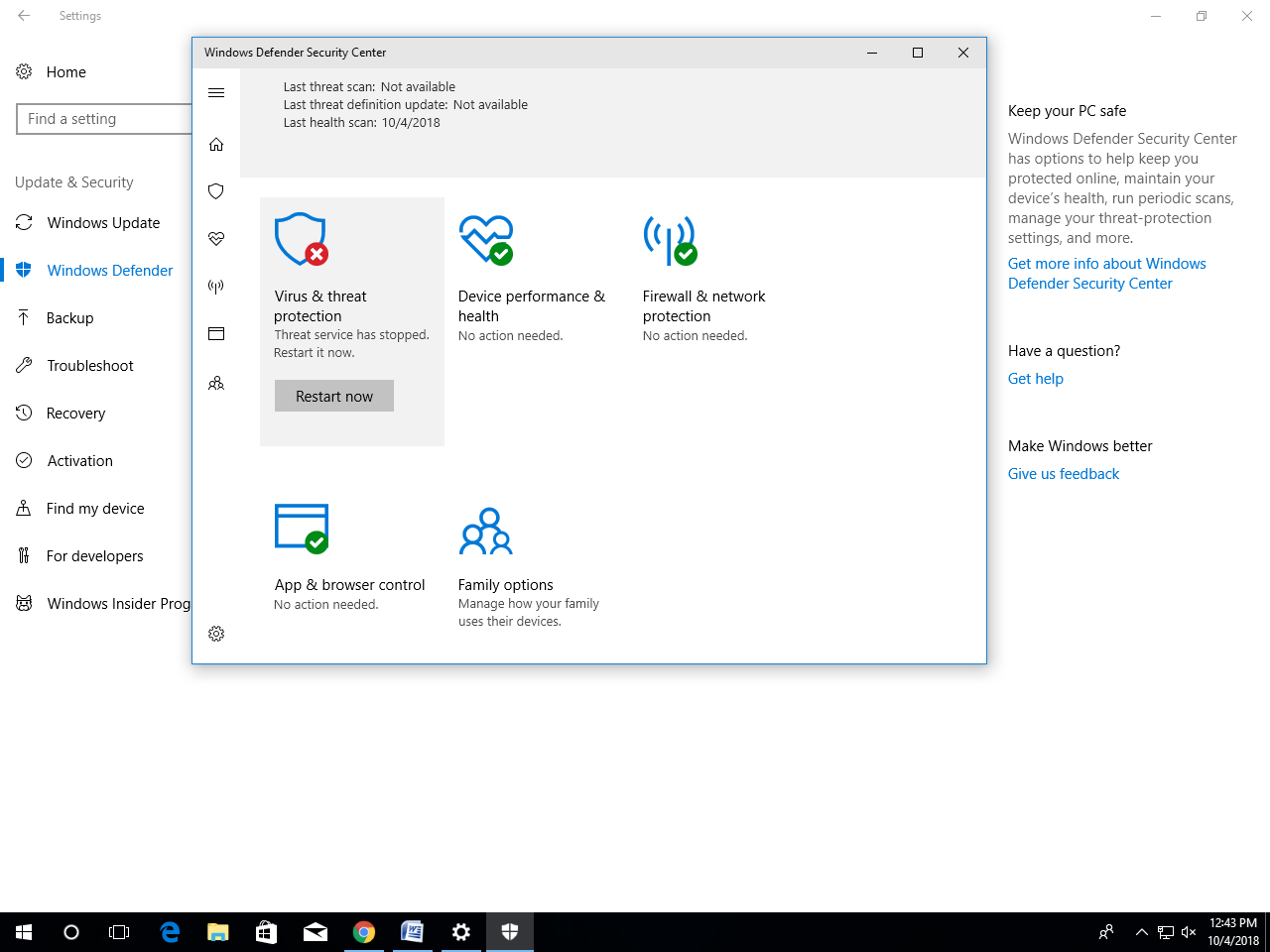Select Find my device in Settings
1270x952 pixels.
click(96, 509)
